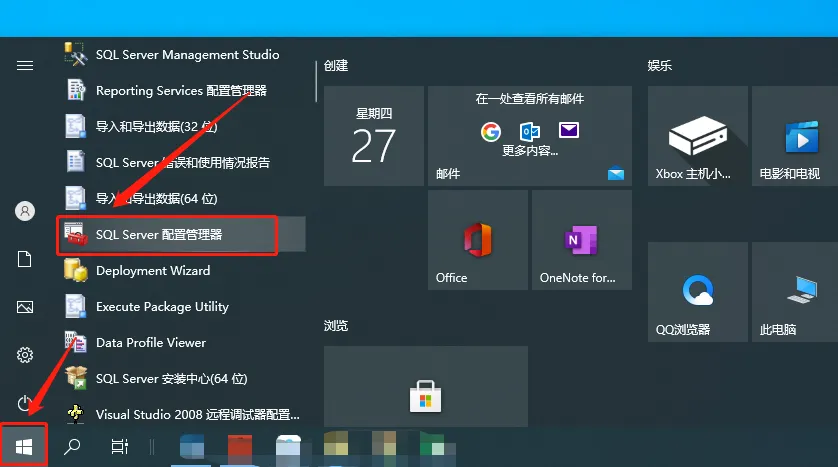Open 此电脑 tile
838x467 pixels.
pos(795,292)
